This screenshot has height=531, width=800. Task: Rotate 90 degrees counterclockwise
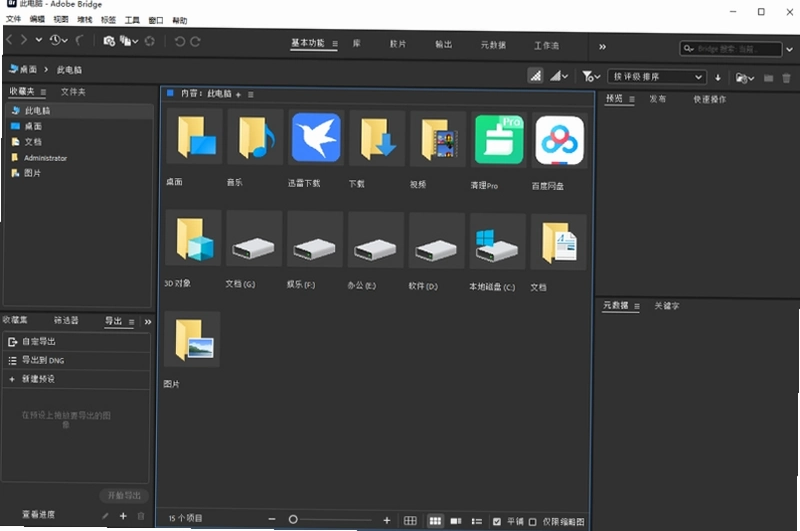(180, 41)
